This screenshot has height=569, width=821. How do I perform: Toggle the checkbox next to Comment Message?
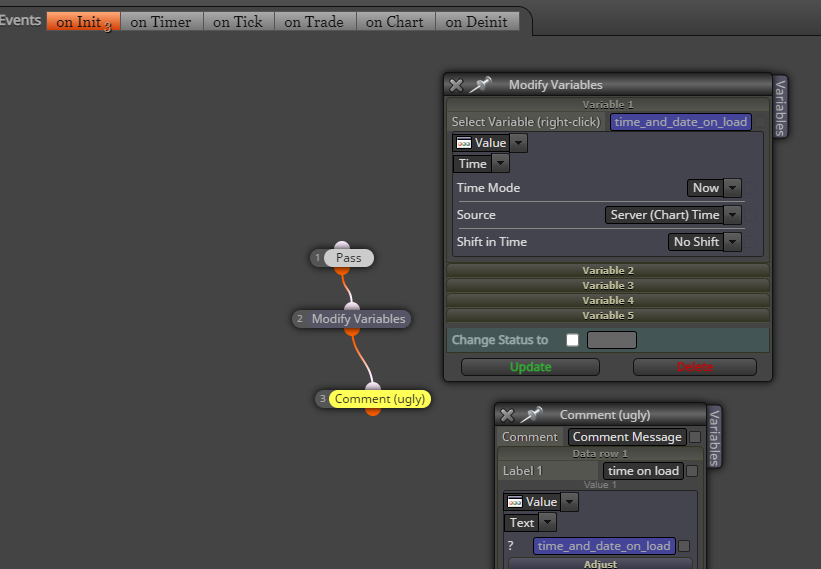click(695, 437)
